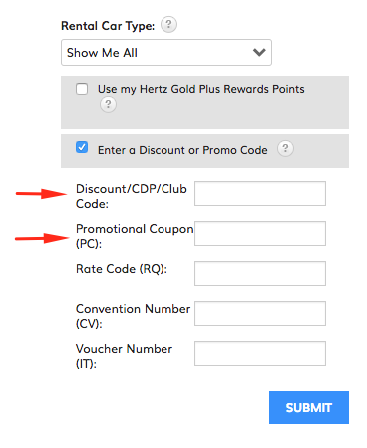Select the Convention Number (CV) field
Screen dimensions: 367x448
click(260, 313)
